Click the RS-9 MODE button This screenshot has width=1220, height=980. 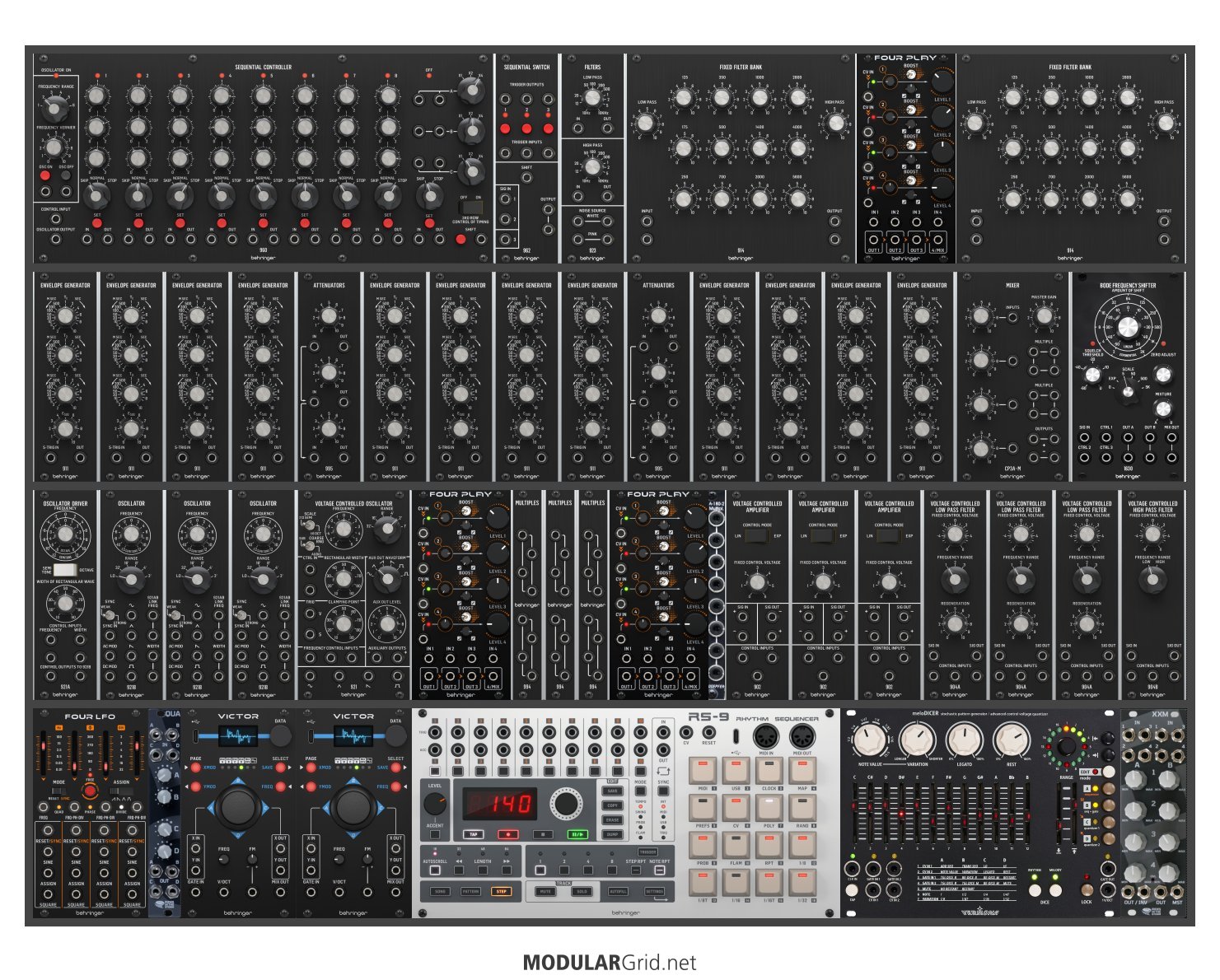(x=640, y=791)
